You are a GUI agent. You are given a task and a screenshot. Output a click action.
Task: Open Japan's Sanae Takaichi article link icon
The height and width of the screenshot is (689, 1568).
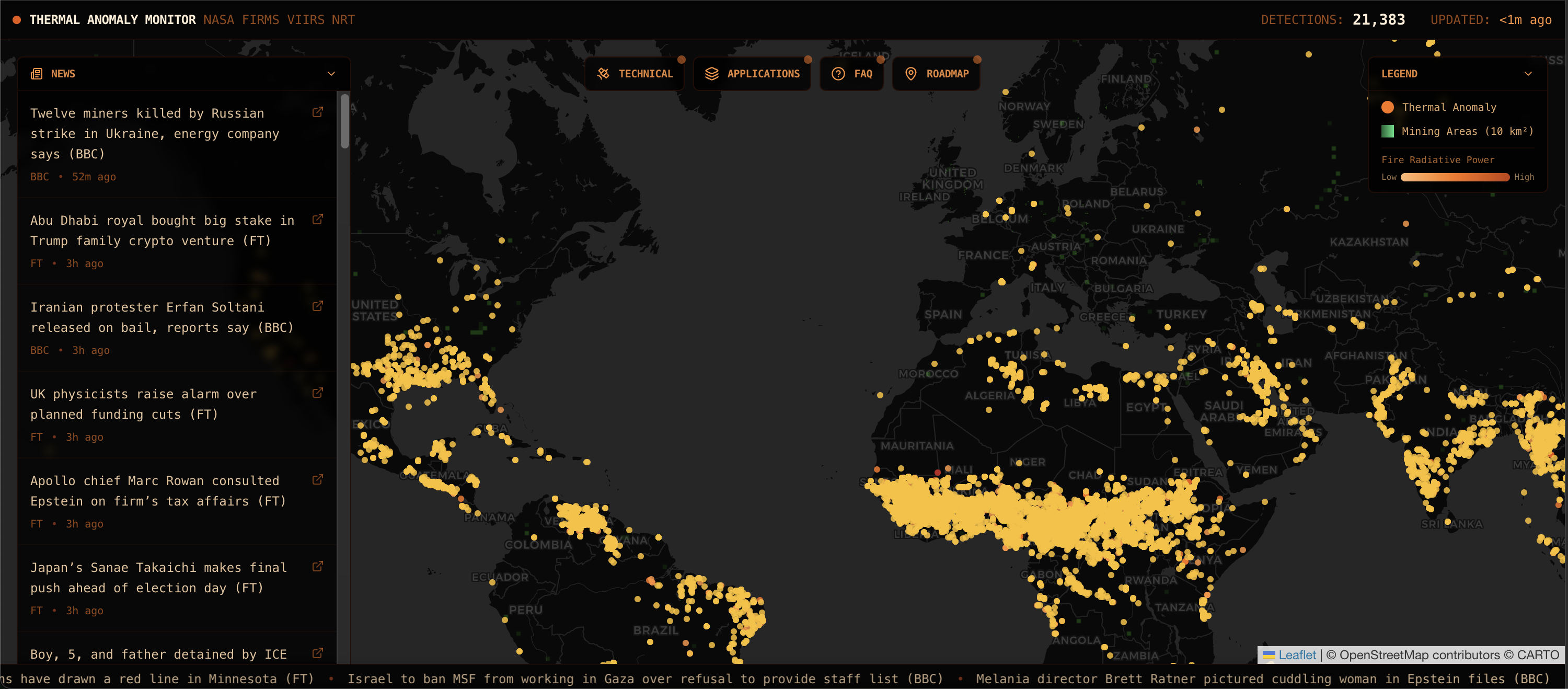point(318,567)
